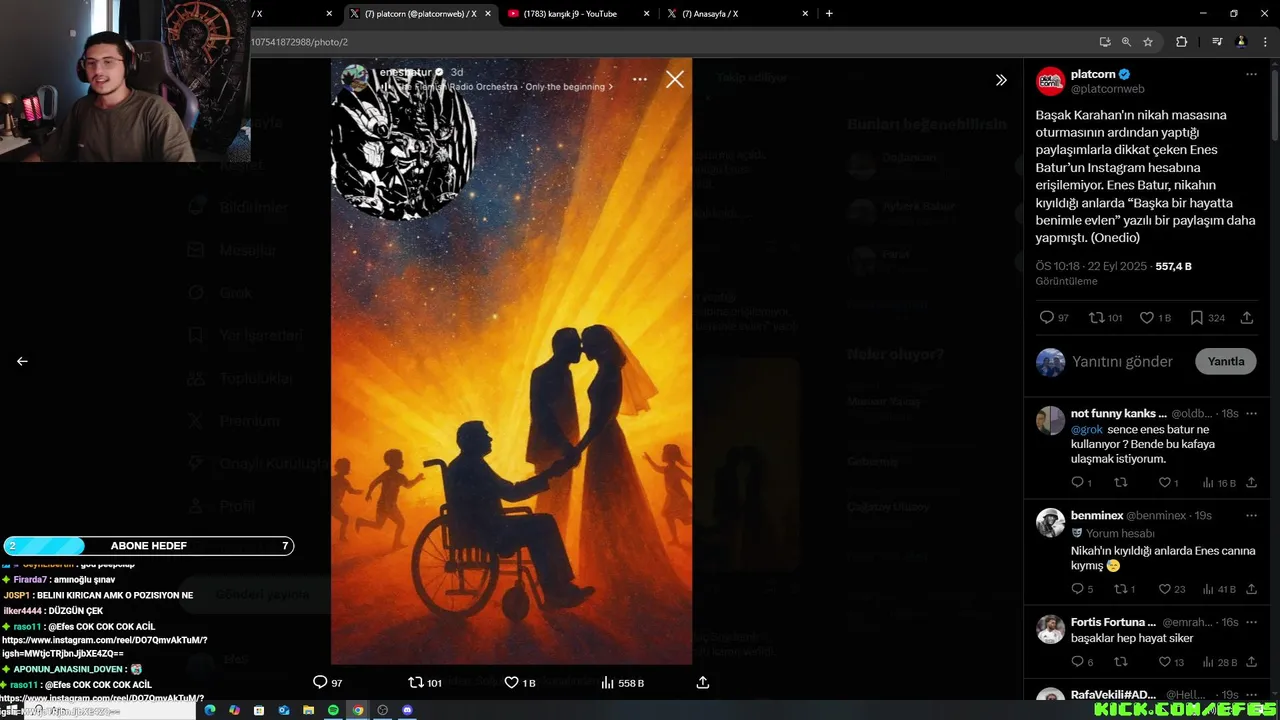Open the platcorn profile avatar

(x=1051, y=81)
